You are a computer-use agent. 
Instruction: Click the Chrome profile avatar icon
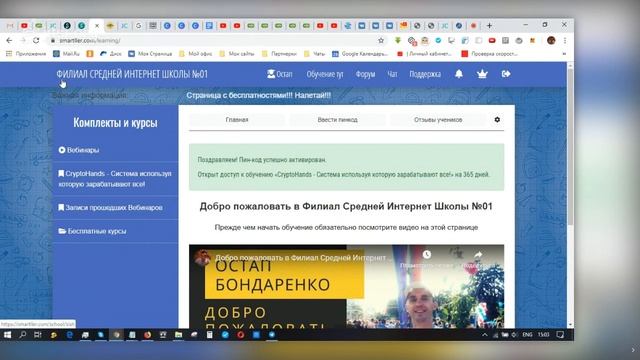(551, 40)
